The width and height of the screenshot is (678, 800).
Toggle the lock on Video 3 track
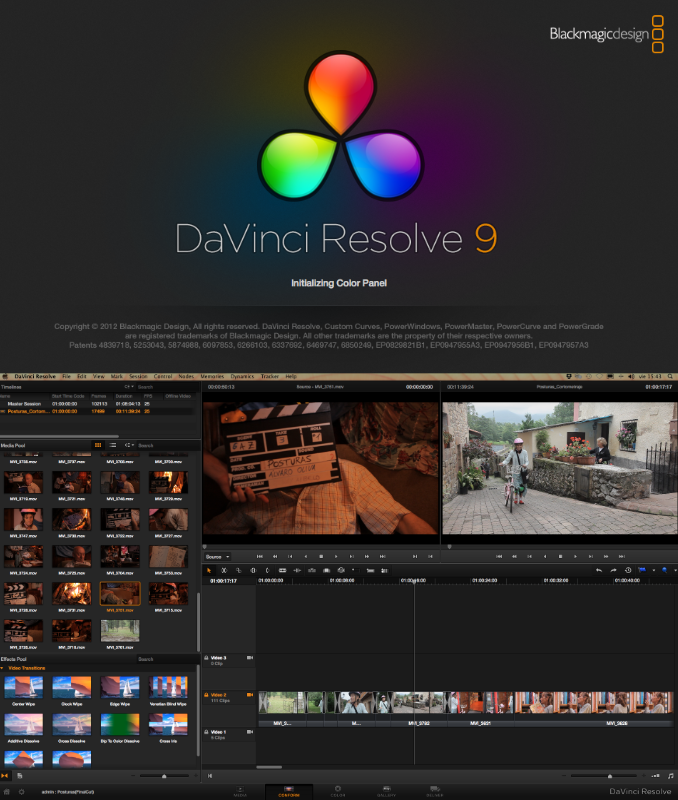[x=207, y=658]
